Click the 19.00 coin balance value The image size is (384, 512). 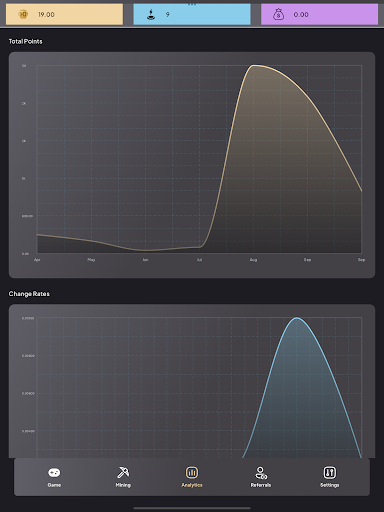pyautogui.click(x=46, y=14)
